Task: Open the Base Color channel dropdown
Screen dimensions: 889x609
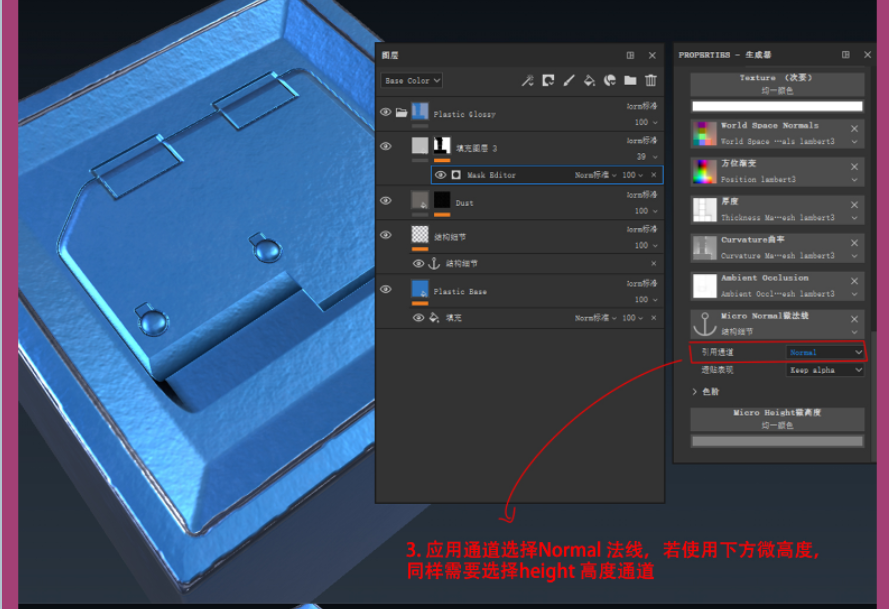Action: tap(412, 81)
